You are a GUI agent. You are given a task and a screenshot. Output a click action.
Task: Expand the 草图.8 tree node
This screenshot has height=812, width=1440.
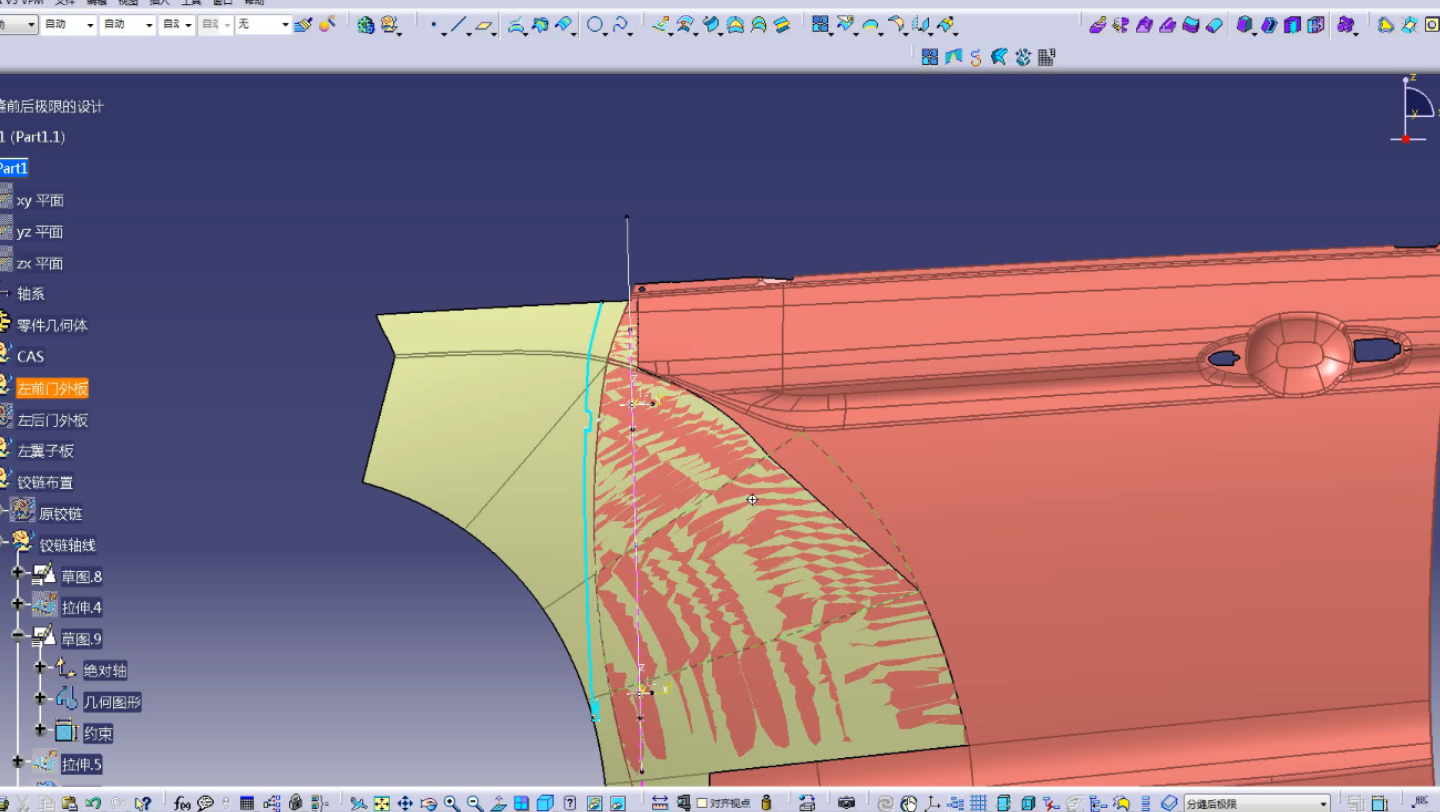point(17,573)
